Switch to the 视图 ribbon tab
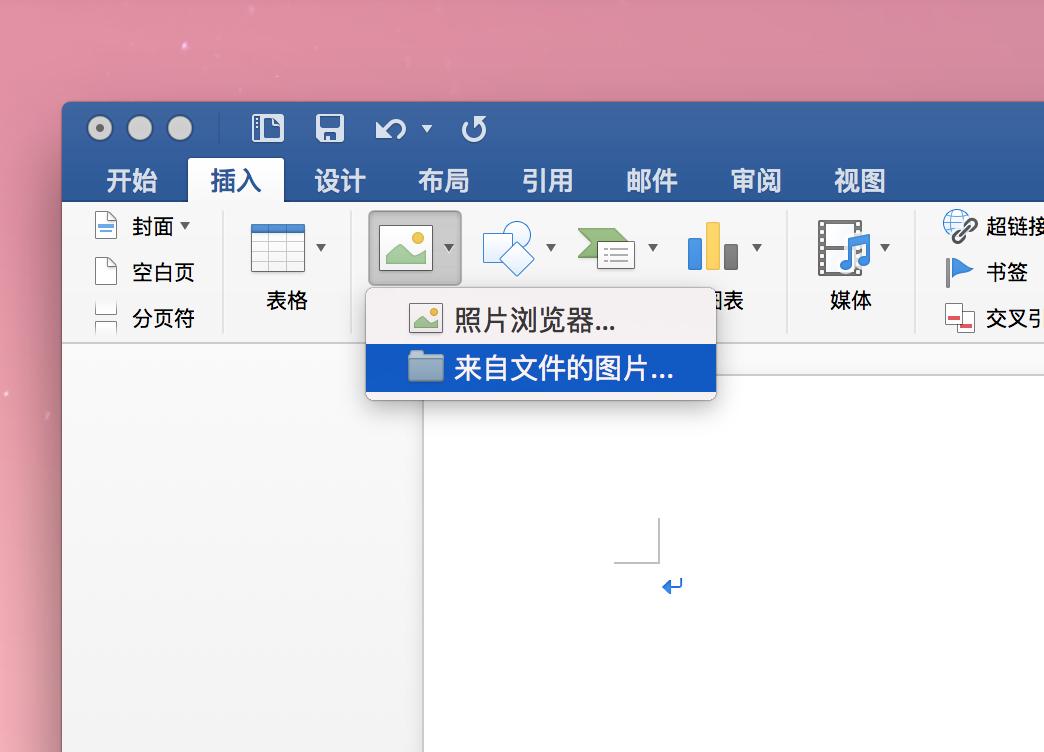The width and height of the screenshot is (1044, 752). 858,179
